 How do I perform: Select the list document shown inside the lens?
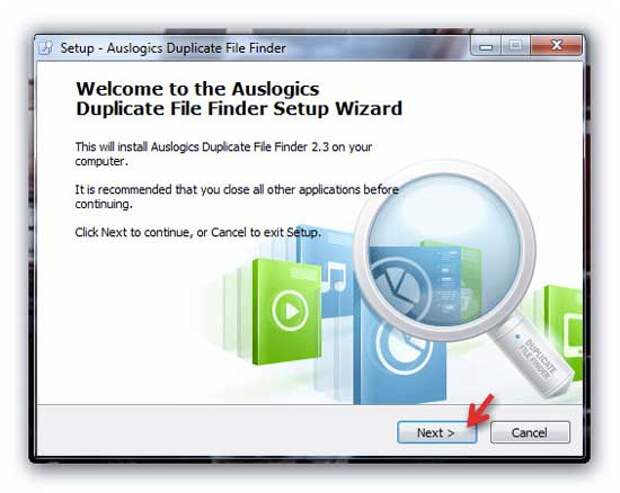[446, 286]
